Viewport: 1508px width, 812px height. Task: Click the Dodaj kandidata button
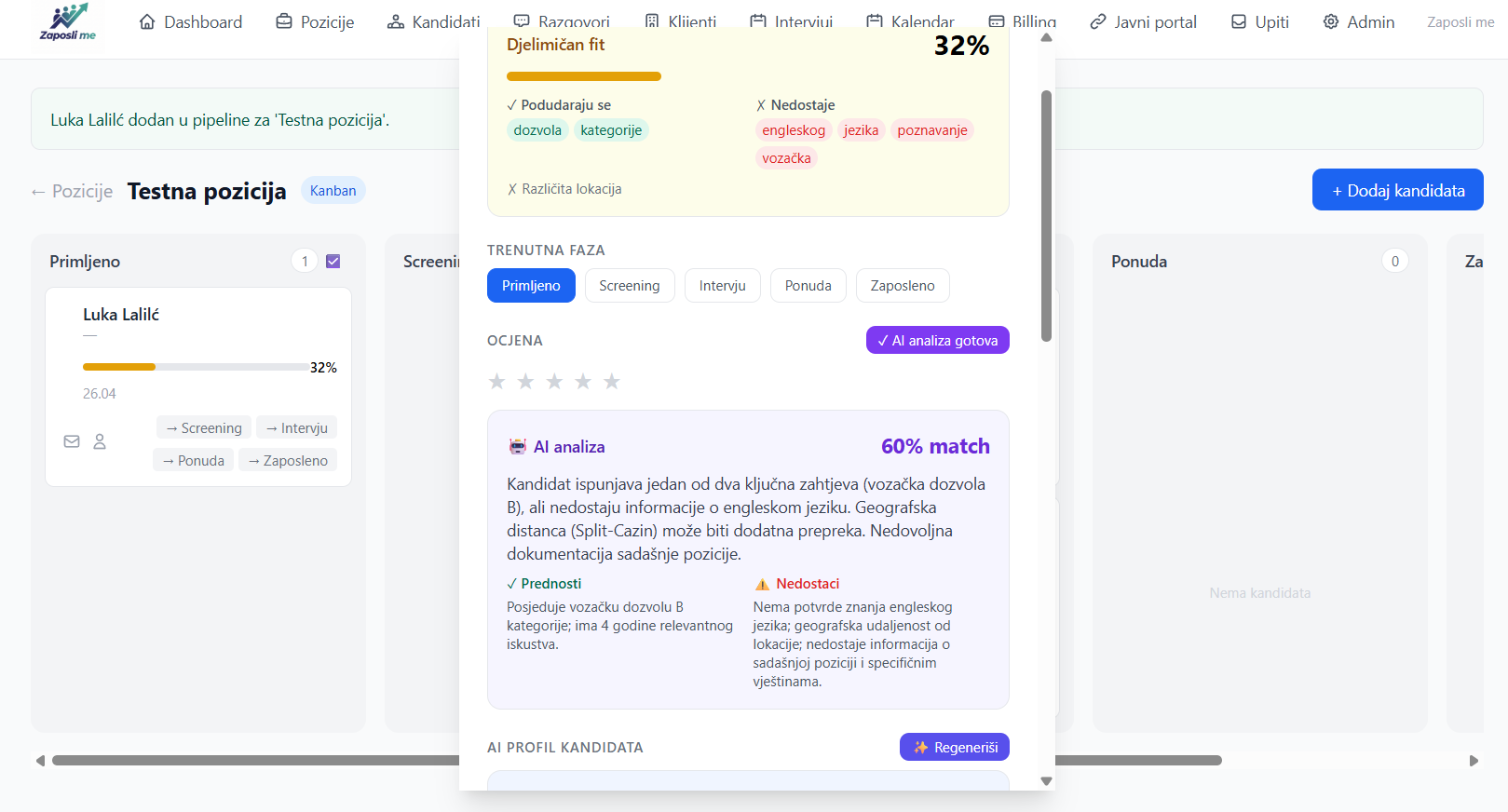1397,190
